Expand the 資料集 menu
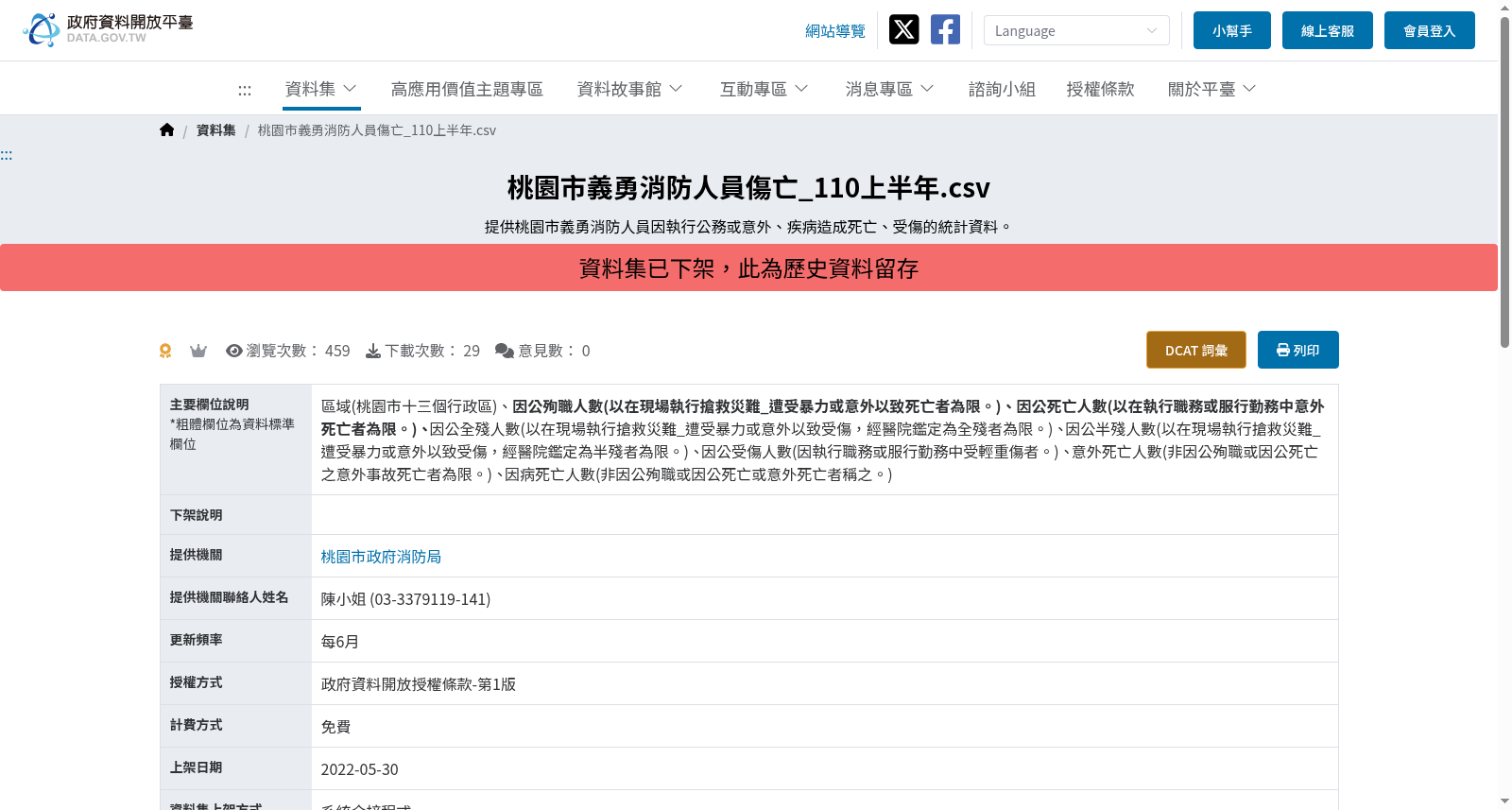The width and height of the screenshot is (1512, 810). coord(321,89)
